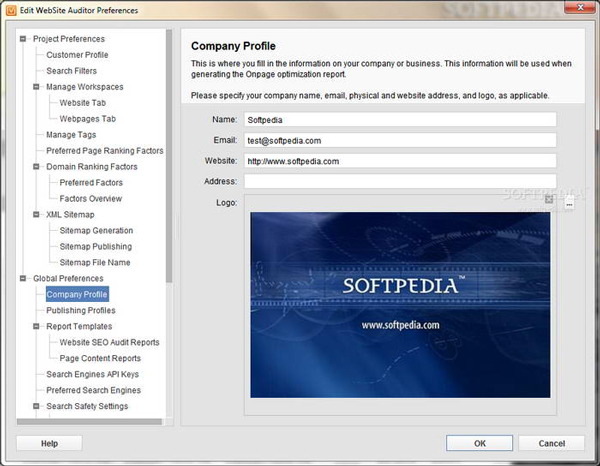This screenshot has height=466, width=600.
Task: Open Page Content Reports
Action: (x=100, y=358)
